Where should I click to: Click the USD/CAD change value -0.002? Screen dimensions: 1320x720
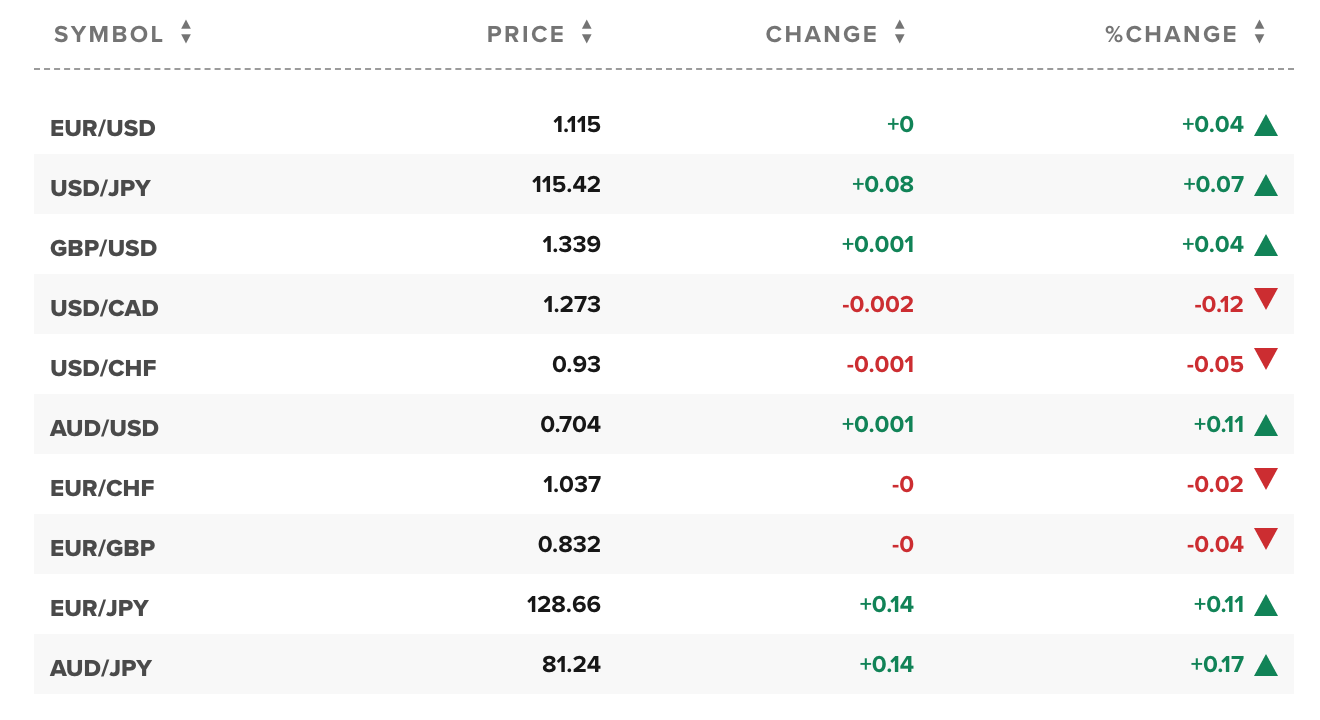point(877,304)
